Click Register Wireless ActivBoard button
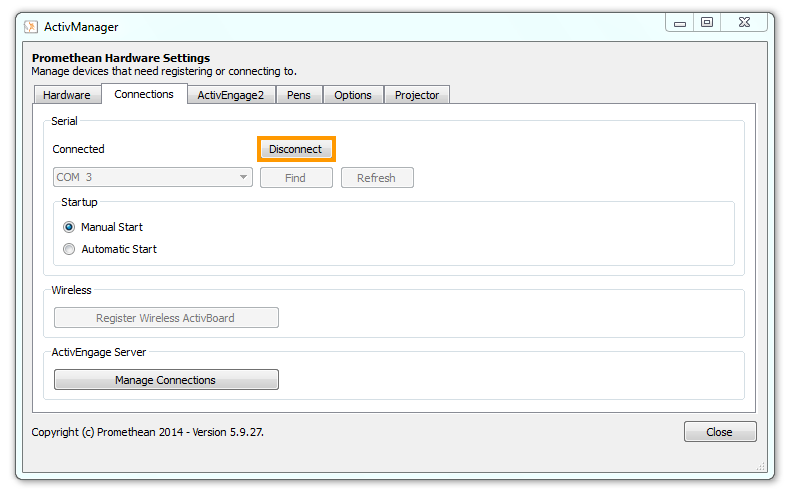 point(166,318)
